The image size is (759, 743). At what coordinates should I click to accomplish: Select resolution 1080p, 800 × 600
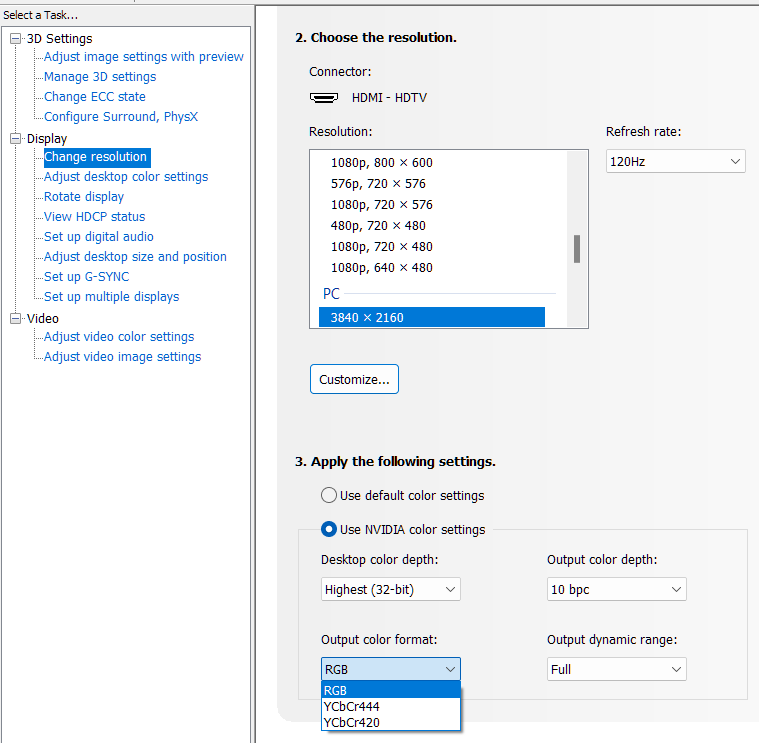[x=381, y=163]
